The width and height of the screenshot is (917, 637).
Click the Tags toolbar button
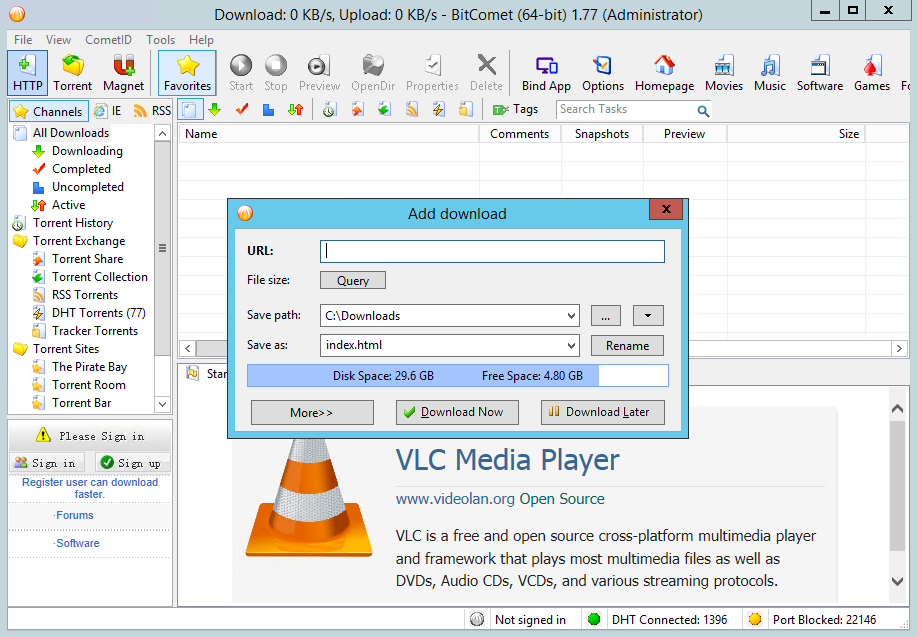[515, 109]
